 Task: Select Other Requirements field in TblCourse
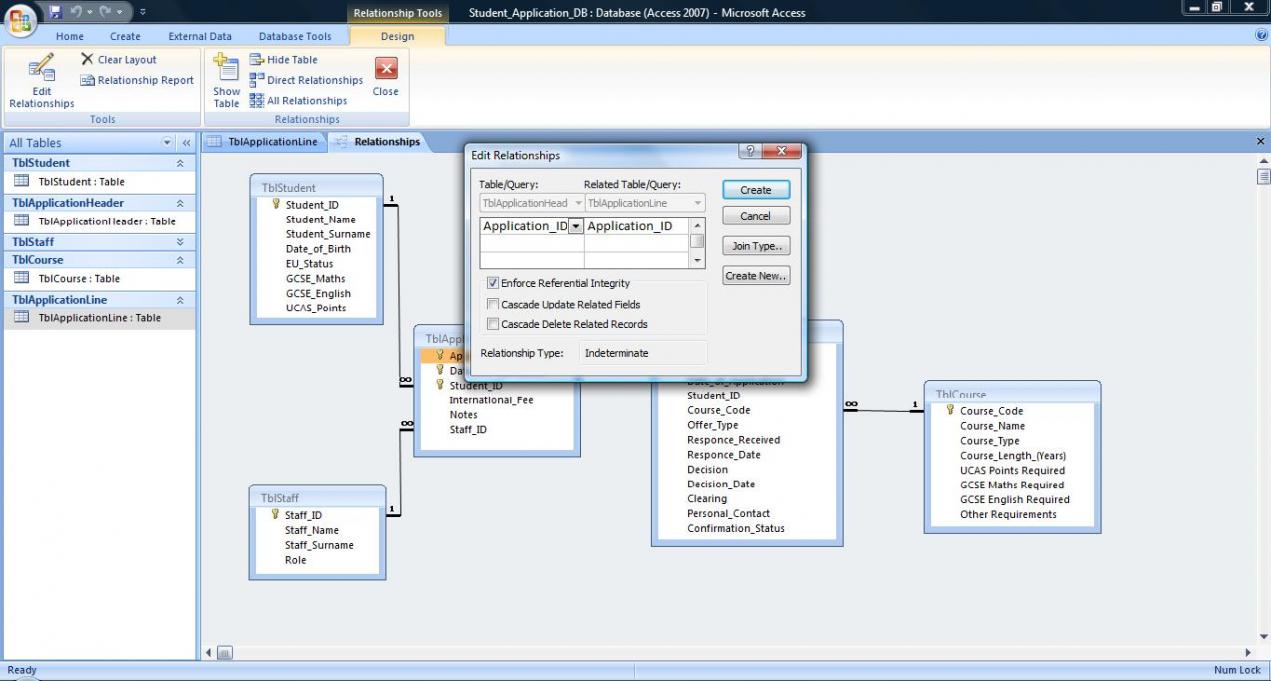(1008, 515)
